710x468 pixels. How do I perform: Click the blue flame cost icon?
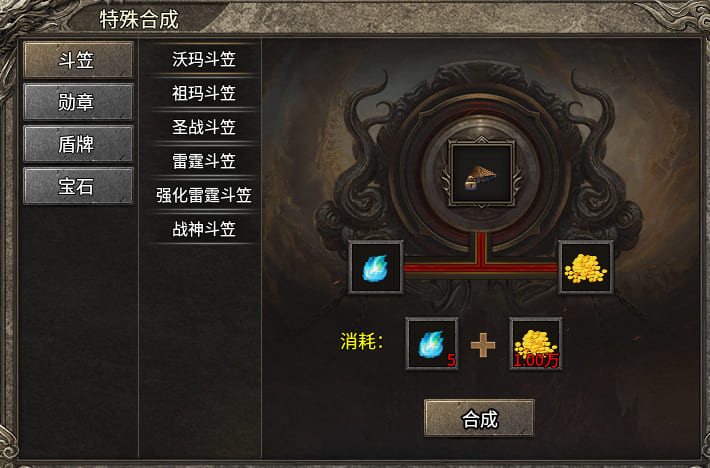pos(432,344)
